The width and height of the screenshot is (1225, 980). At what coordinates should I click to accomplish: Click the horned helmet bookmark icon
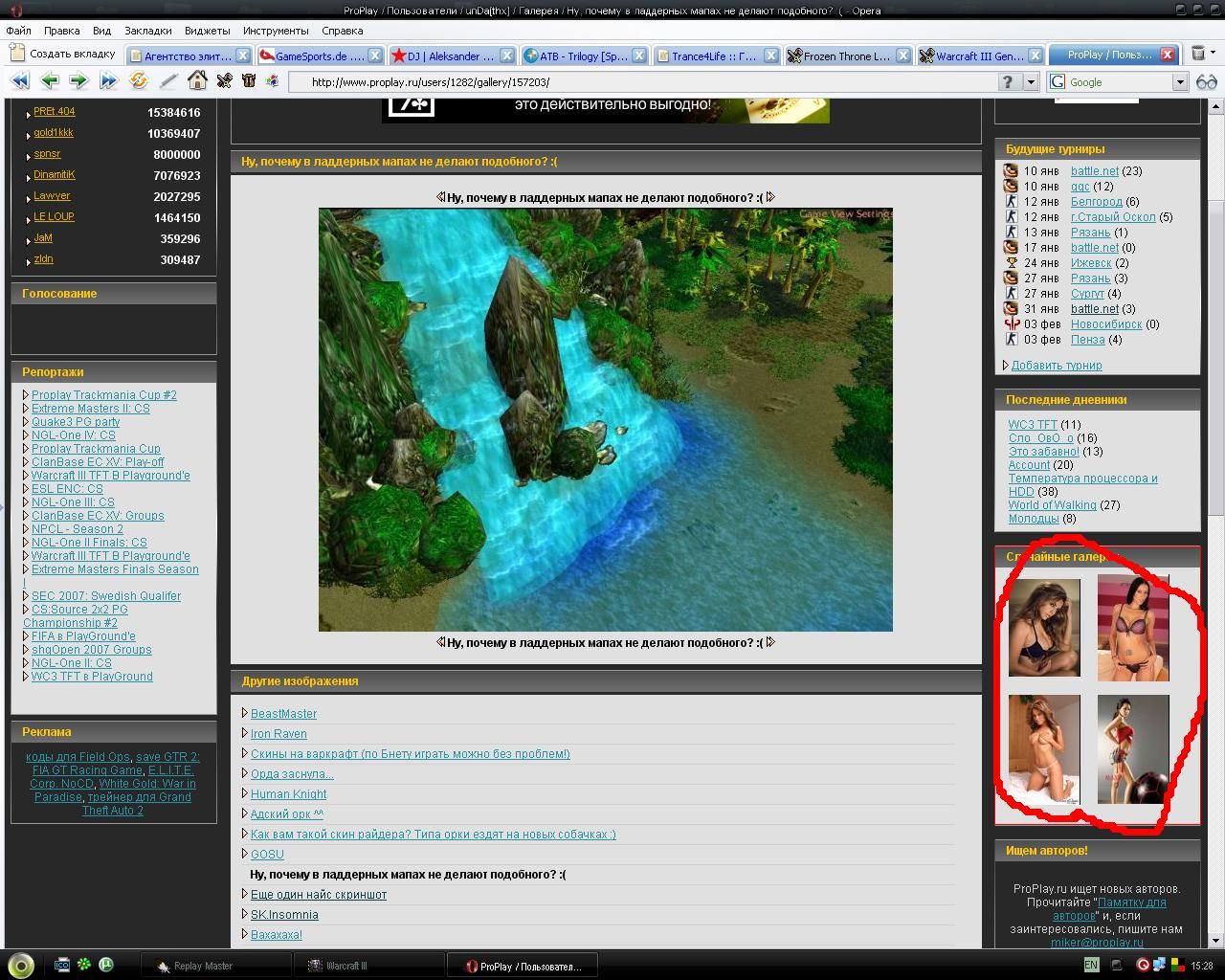(249, 81)
